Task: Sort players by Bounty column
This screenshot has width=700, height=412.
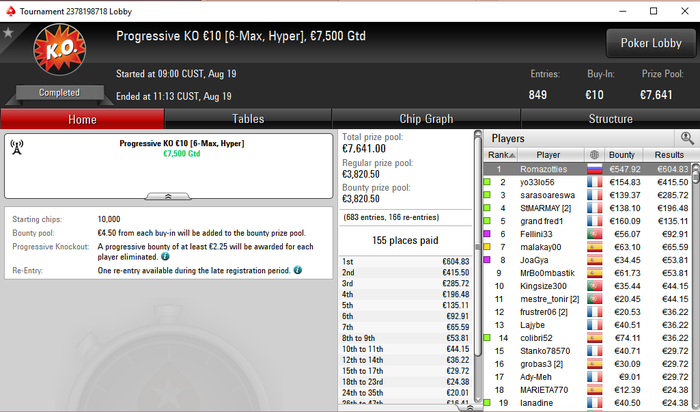Action: point(621,155)
